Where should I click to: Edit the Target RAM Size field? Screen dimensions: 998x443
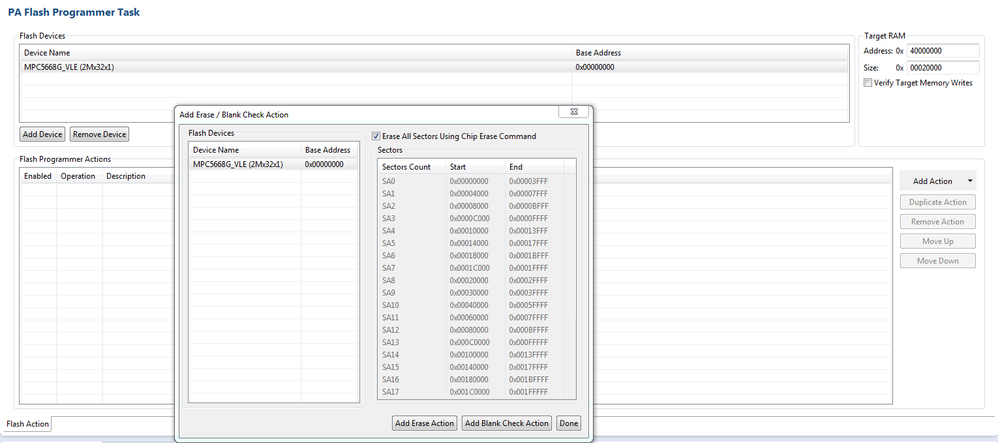click(943, 67)
